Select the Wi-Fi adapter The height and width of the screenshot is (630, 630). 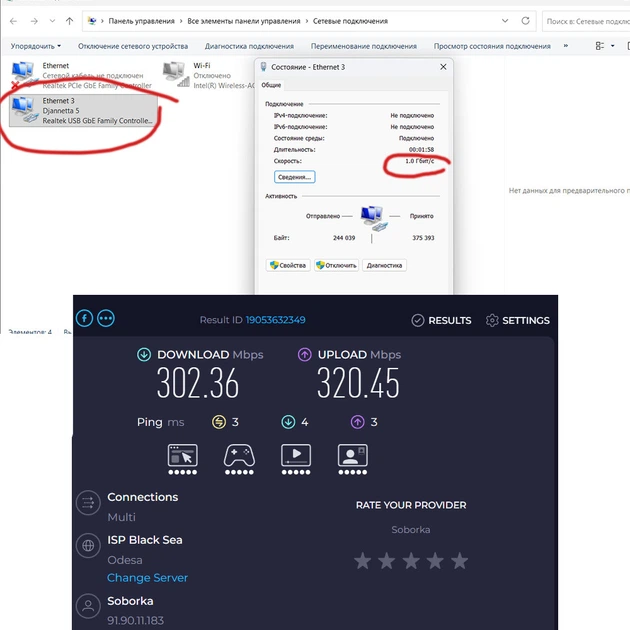click(208, 75)
